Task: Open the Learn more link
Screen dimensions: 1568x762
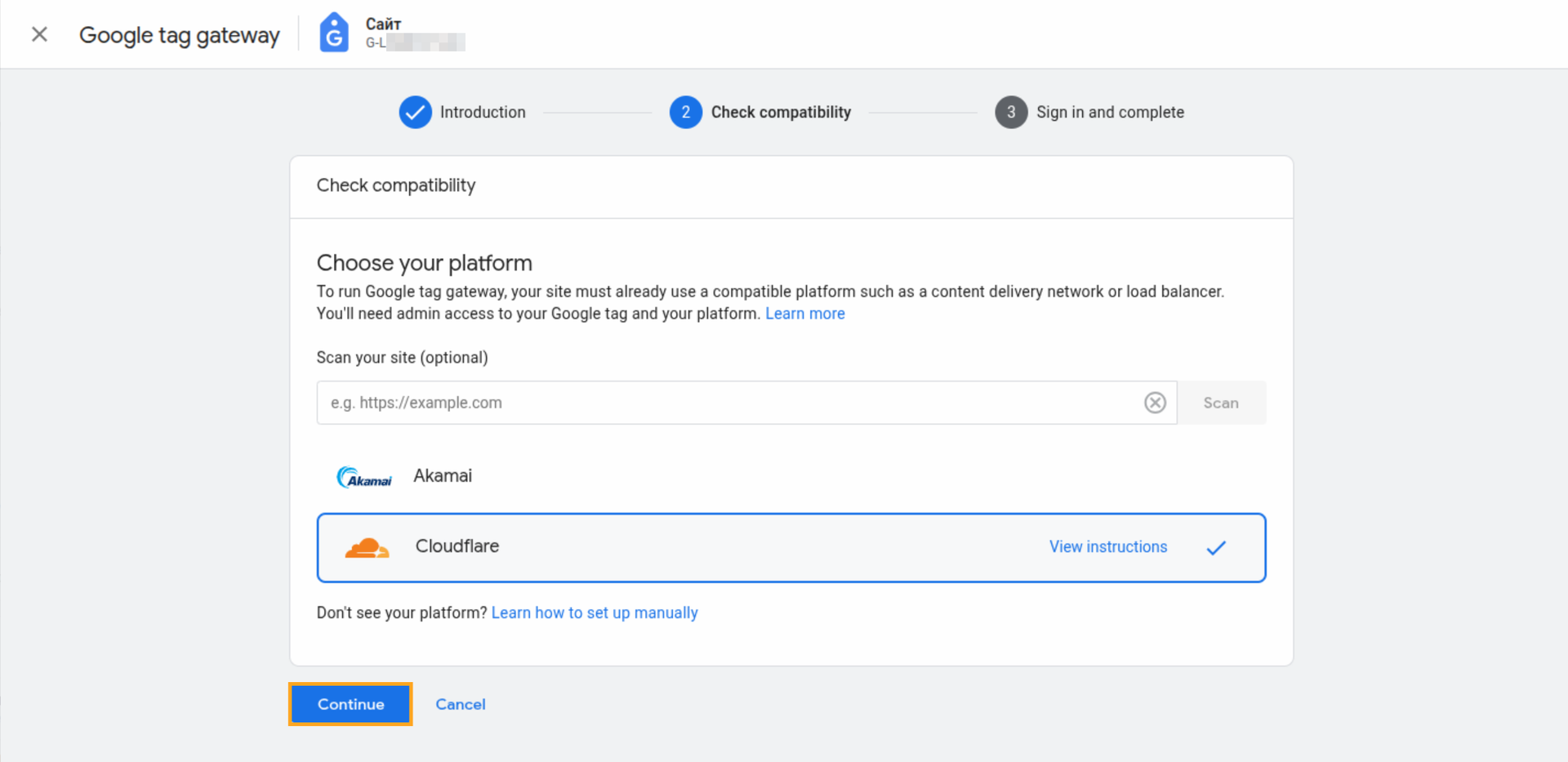Action: [804, 314]
